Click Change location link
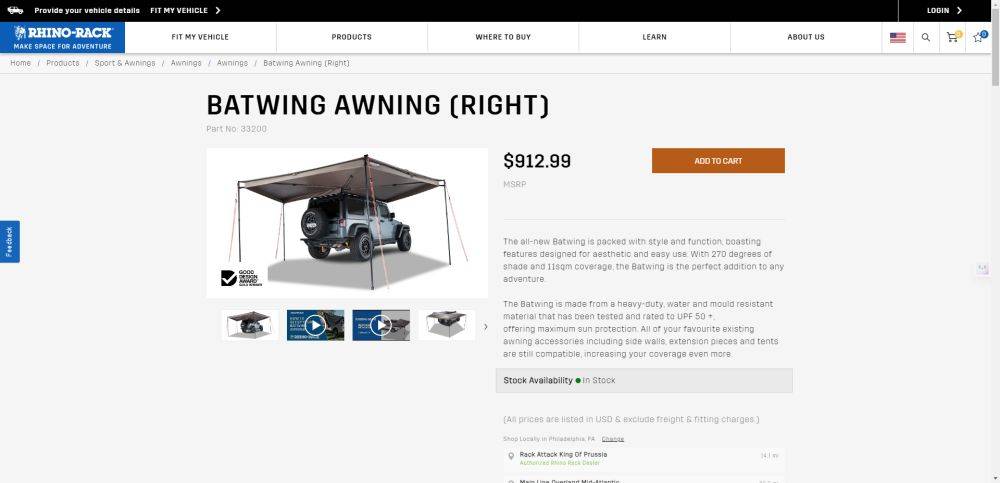The width and height of the screenshot is (1000, 483). point(612,439)
